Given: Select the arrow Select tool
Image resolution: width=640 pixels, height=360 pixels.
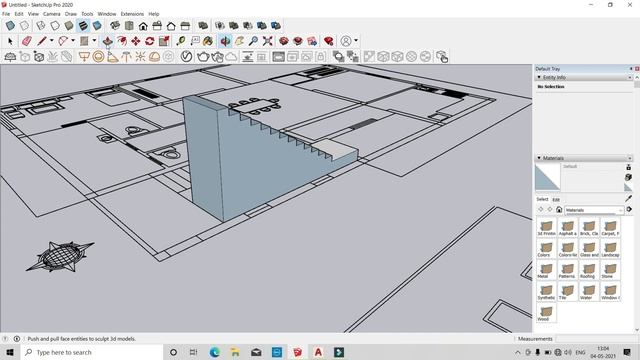Looking at the screenshot, I should [10, 41].
